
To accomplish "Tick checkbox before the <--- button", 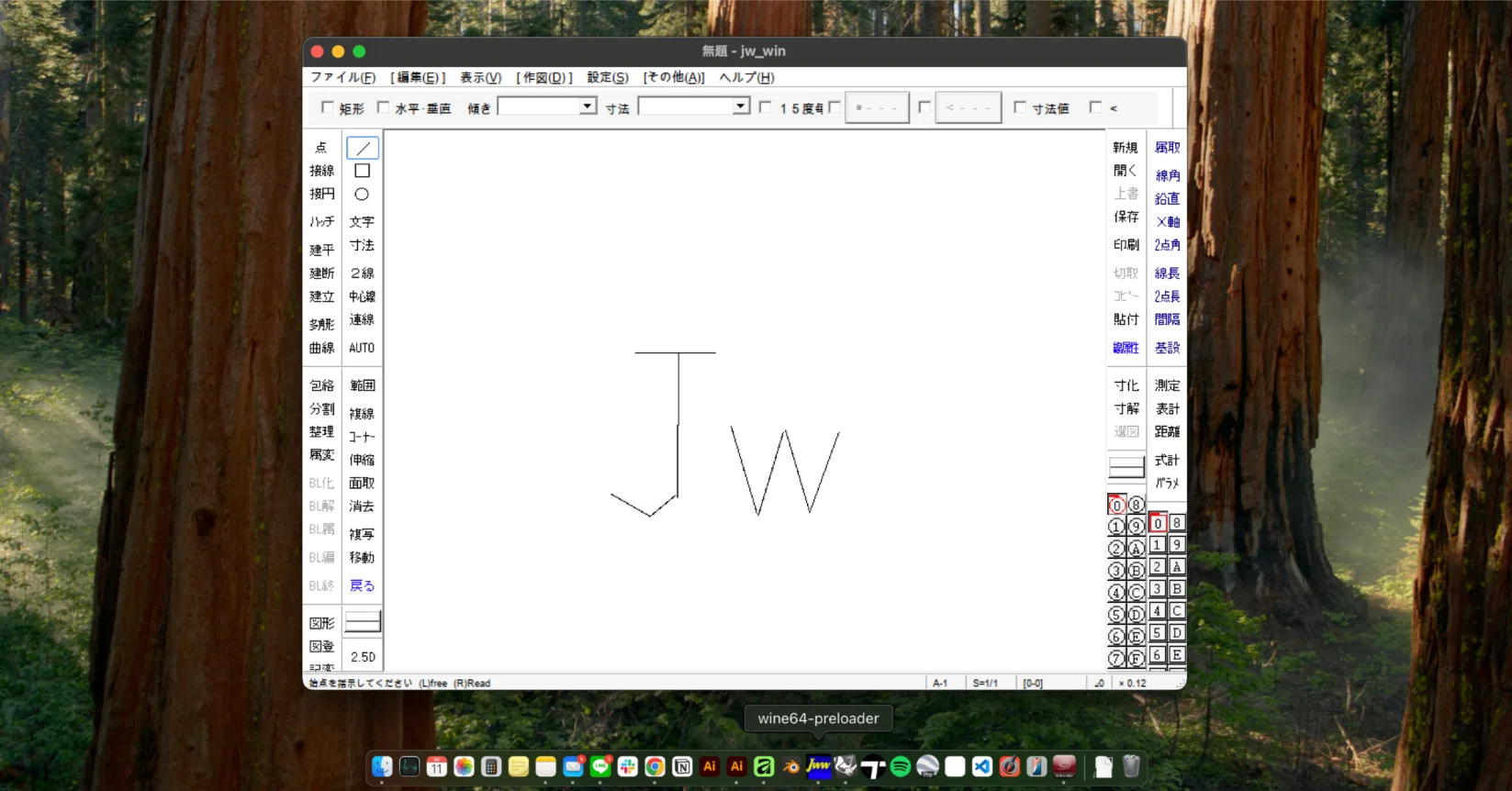I will coord(924,107).
